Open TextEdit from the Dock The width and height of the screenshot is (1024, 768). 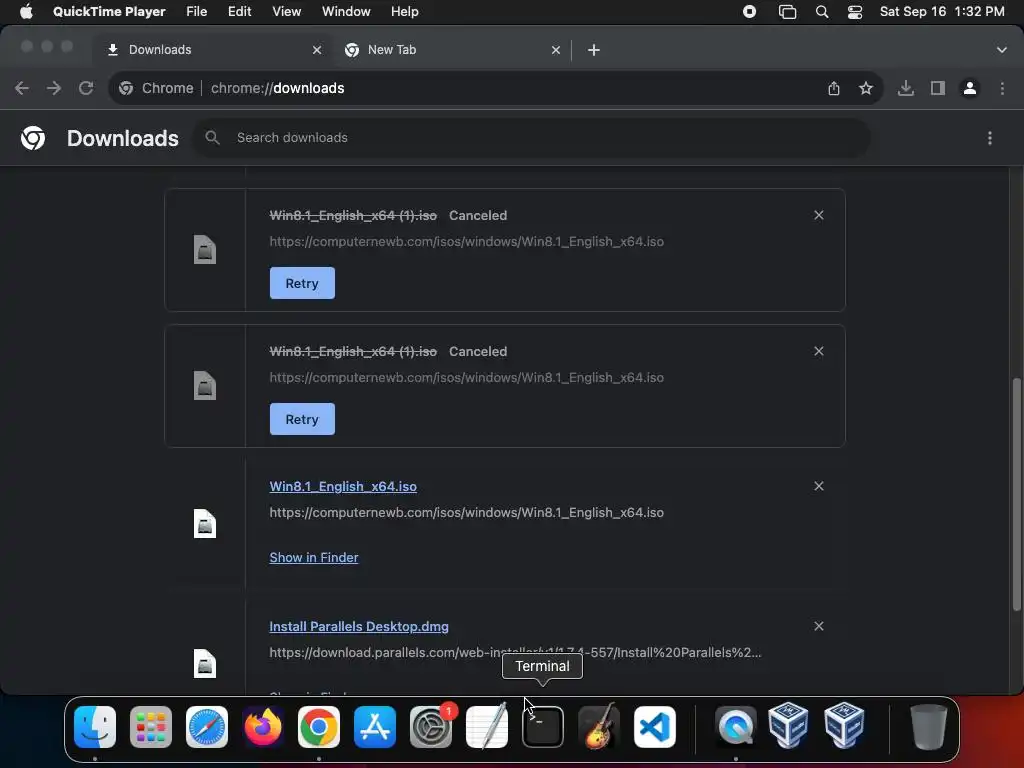tap(487, 727)
